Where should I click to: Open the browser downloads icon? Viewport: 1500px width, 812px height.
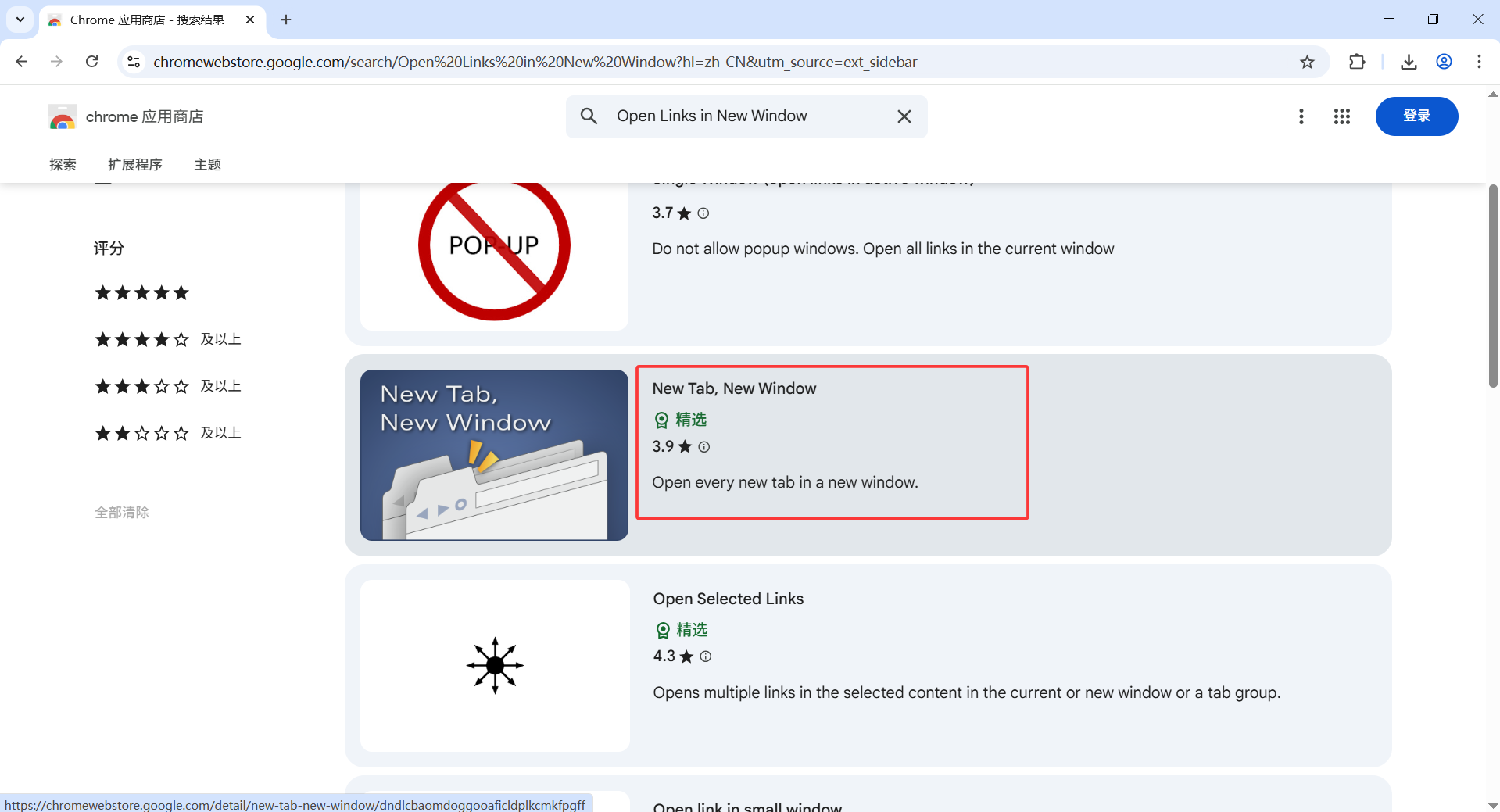1409,62
